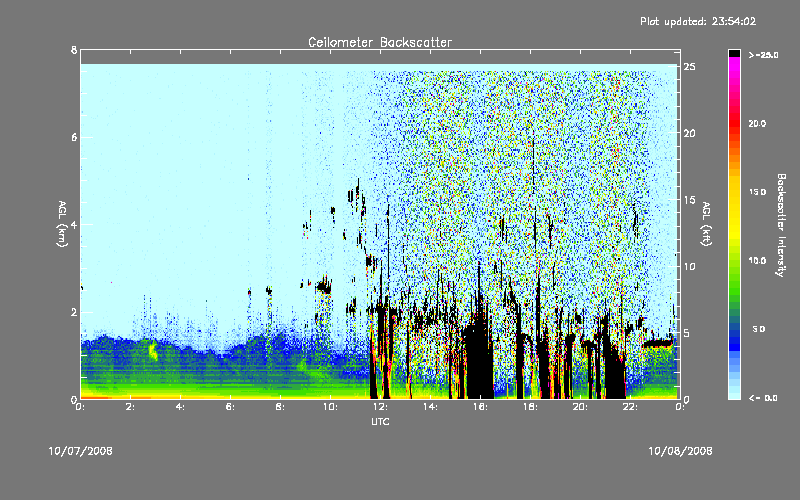Click the UTC x-axis label
Viewport: 800px width, 500px height.
click(x=380, y=421)
